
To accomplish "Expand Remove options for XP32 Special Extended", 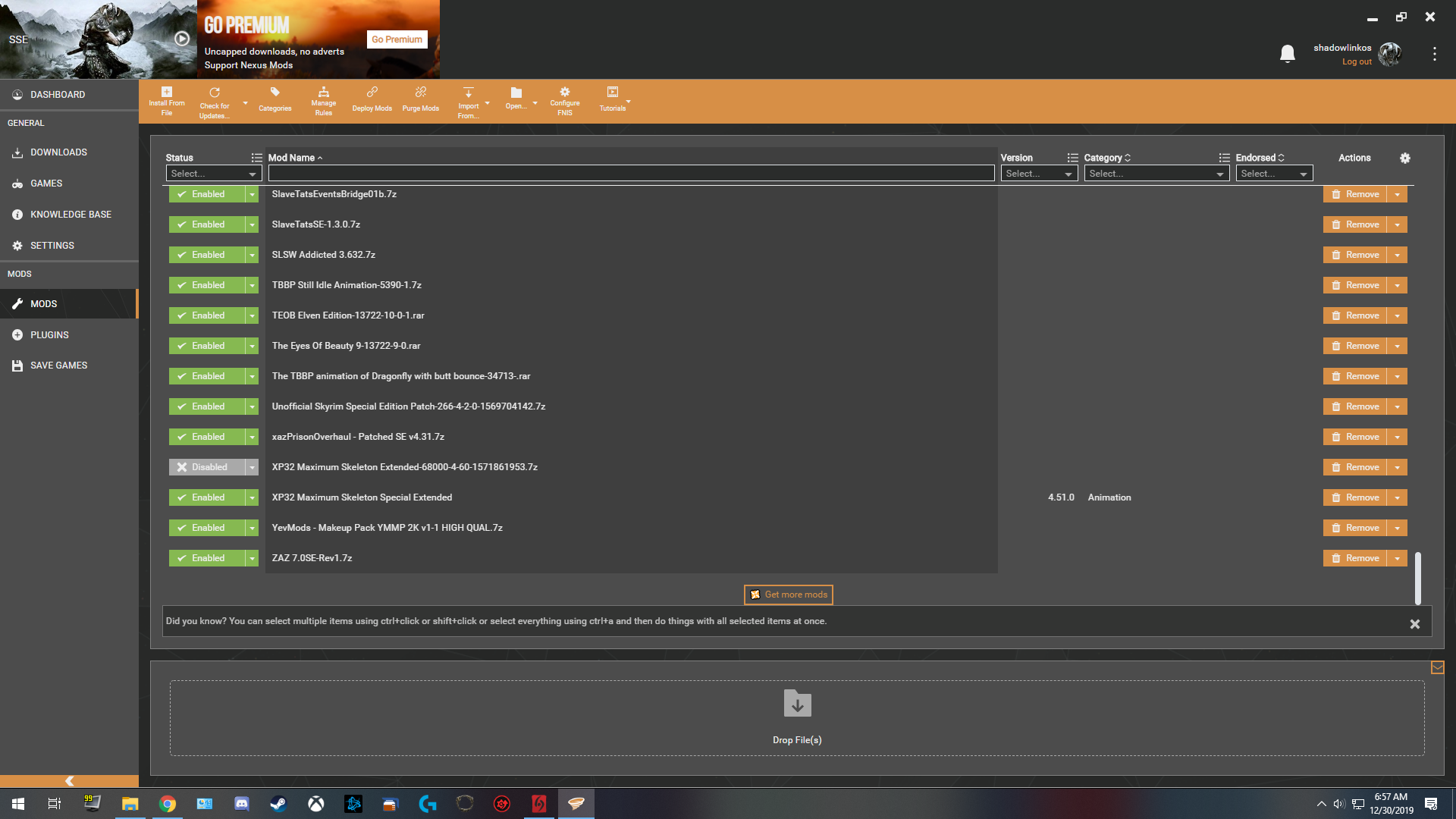I will click(1397, 497).
